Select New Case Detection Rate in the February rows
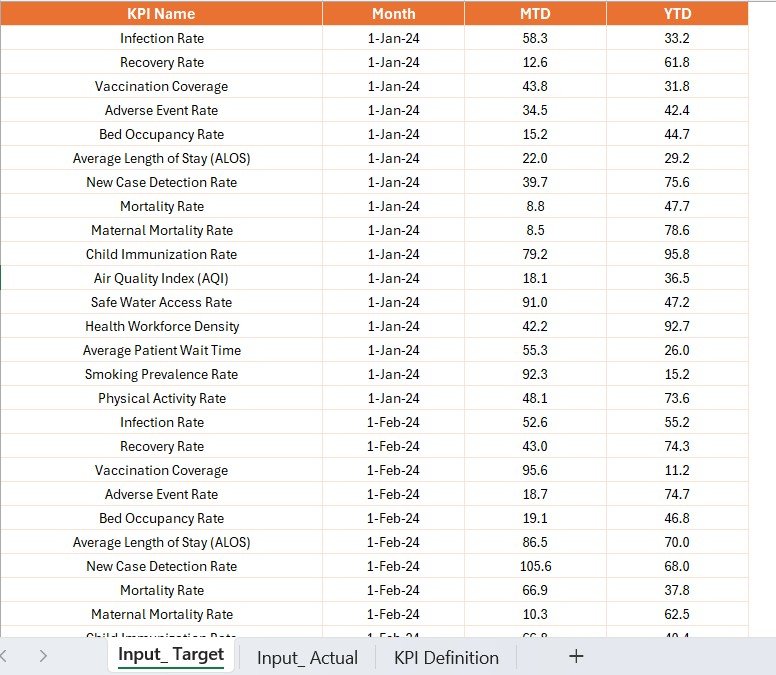This screenshot has width=776, height=675. pyautogui.click(x=161, y=566)
